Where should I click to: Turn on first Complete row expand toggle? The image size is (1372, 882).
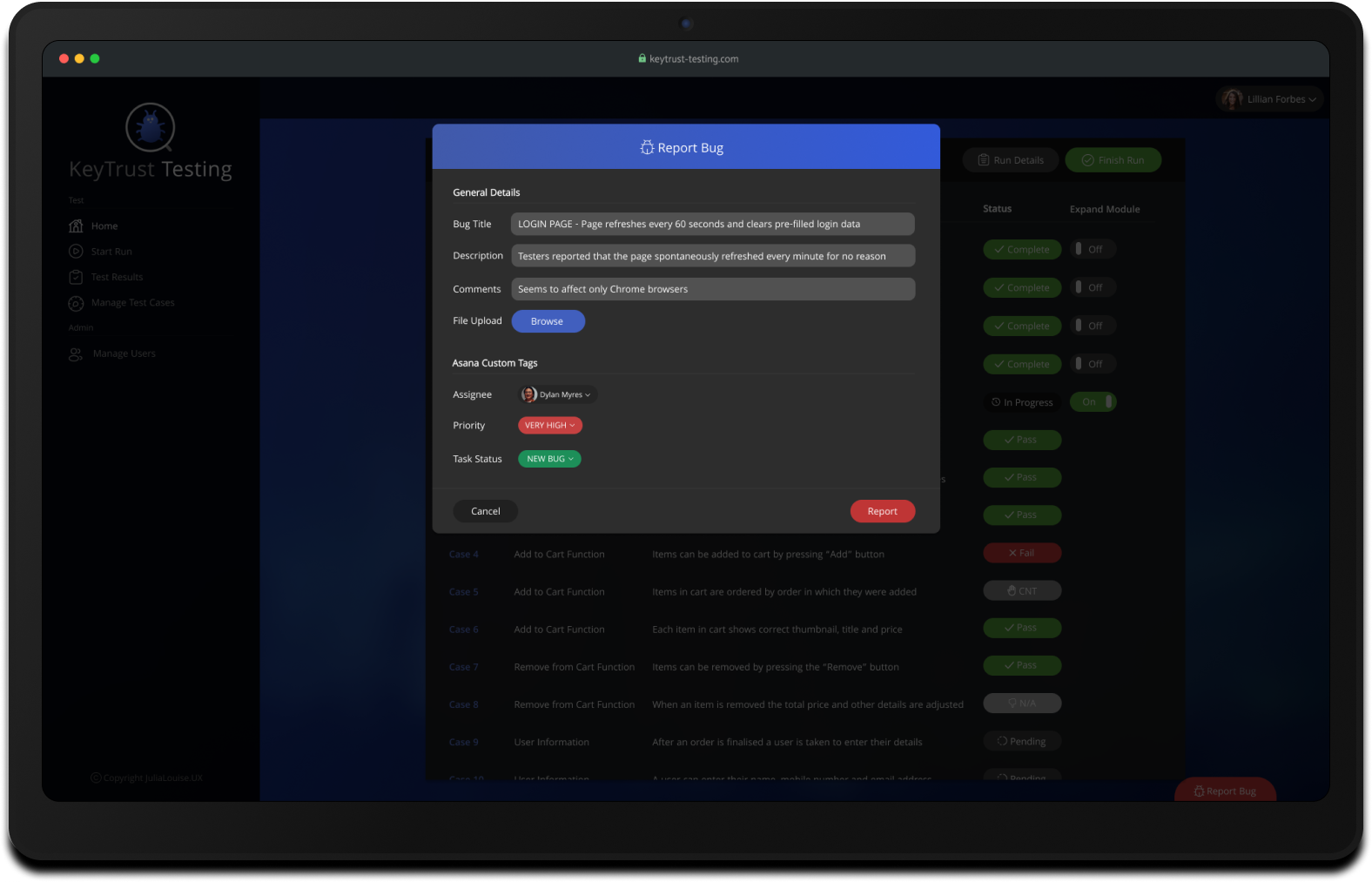pos(1093,249)
